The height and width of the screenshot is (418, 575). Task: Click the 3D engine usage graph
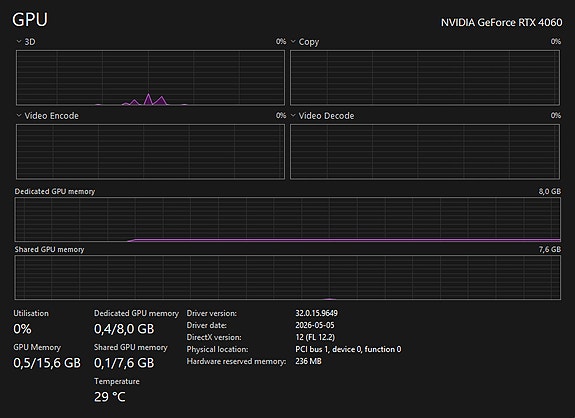(x=150, y=78)
